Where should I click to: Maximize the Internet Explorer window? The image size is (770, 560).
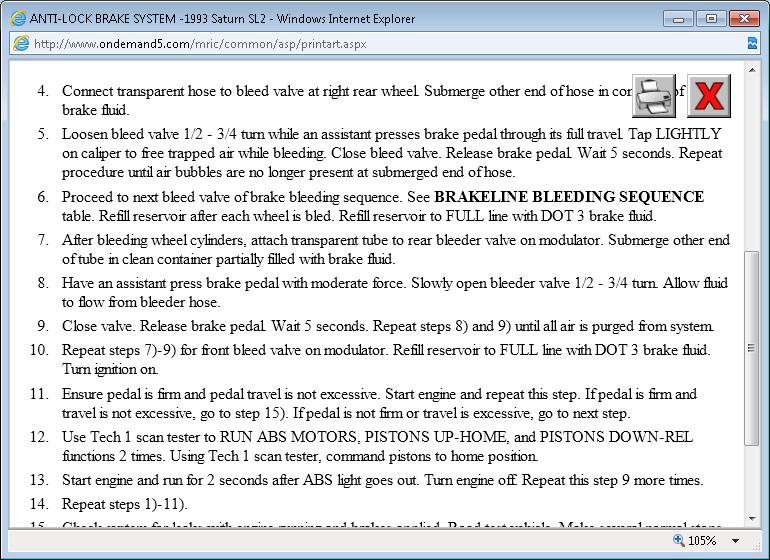(x=711, y=19)
